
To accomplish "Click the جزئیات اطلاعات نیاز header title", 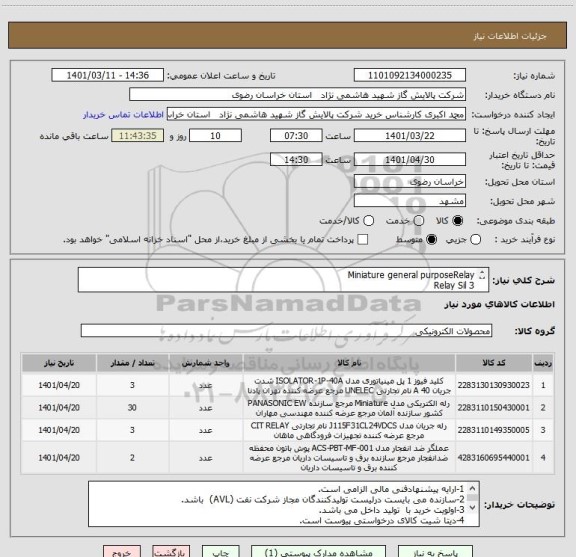I will coord(510,36).
